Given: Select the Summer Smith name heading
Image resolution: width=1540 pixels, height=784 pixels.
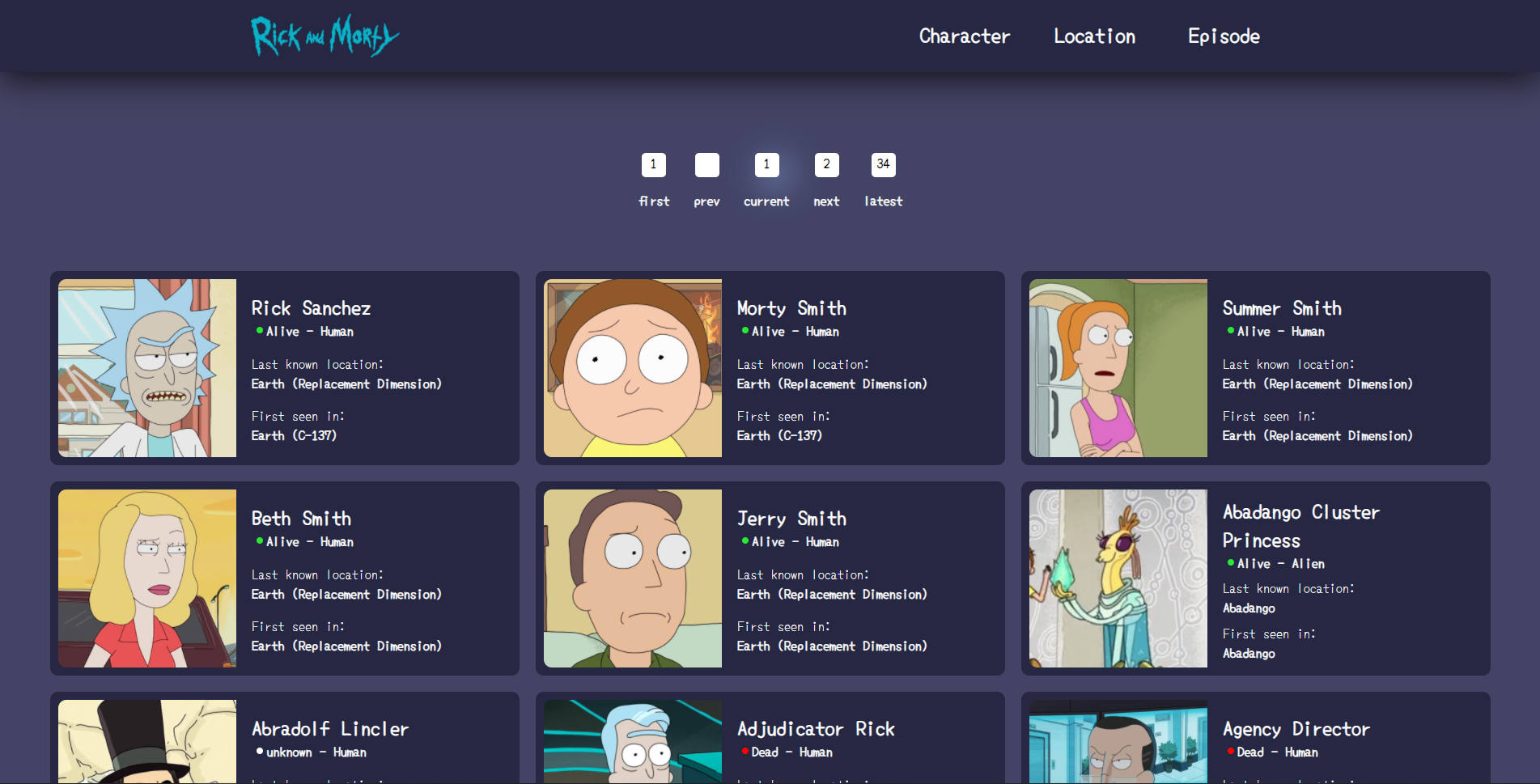Looking at the screenshot, I should pyautogui.click(x=1282, y=308).
